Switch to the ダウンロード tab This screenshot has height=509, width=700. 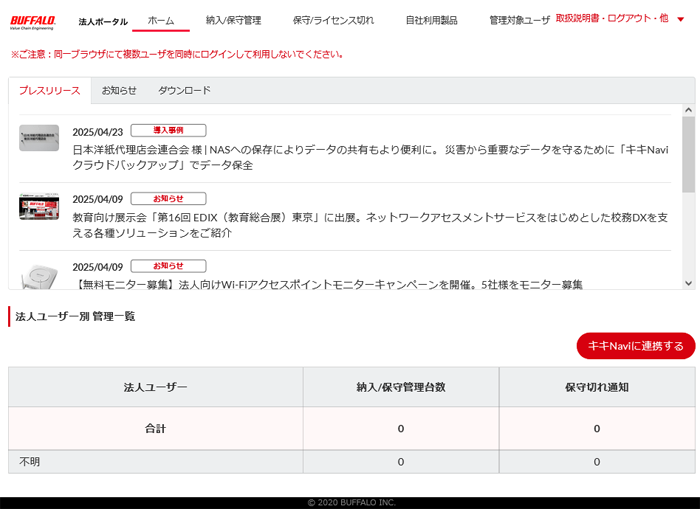(185, 90)
